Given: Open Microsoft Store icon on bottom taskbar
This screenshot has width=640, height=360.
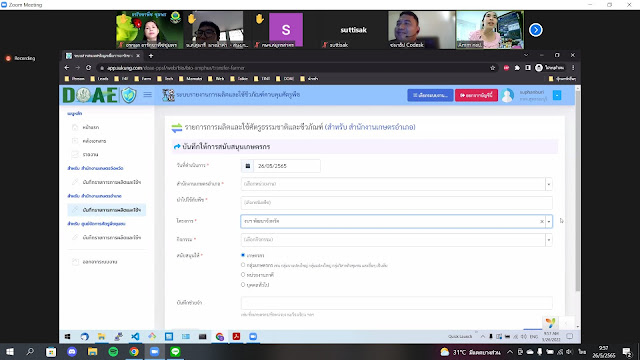Looking at the screenshot, I should (x=51, y=352).
